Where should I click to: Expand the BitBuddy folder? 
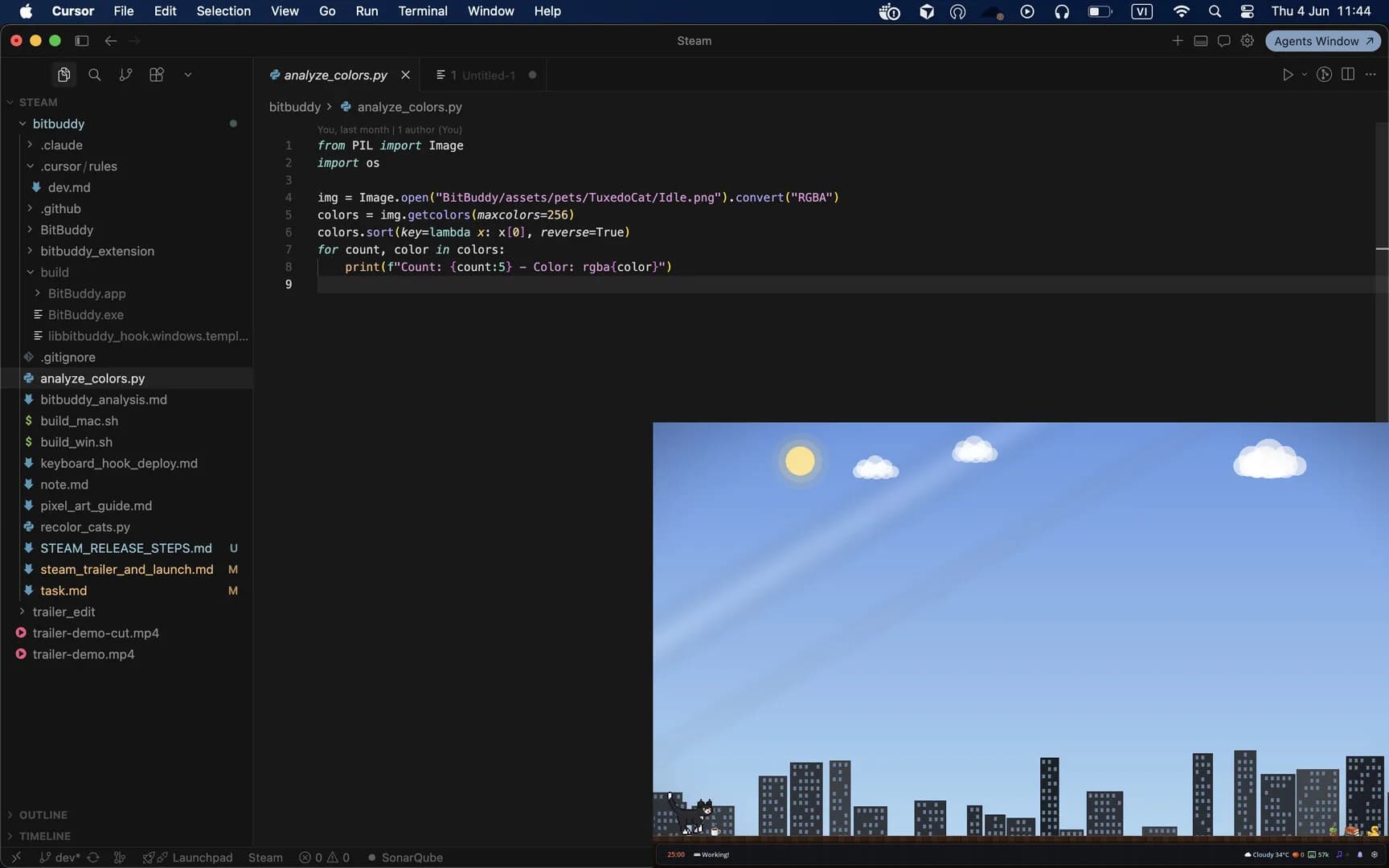127,230
